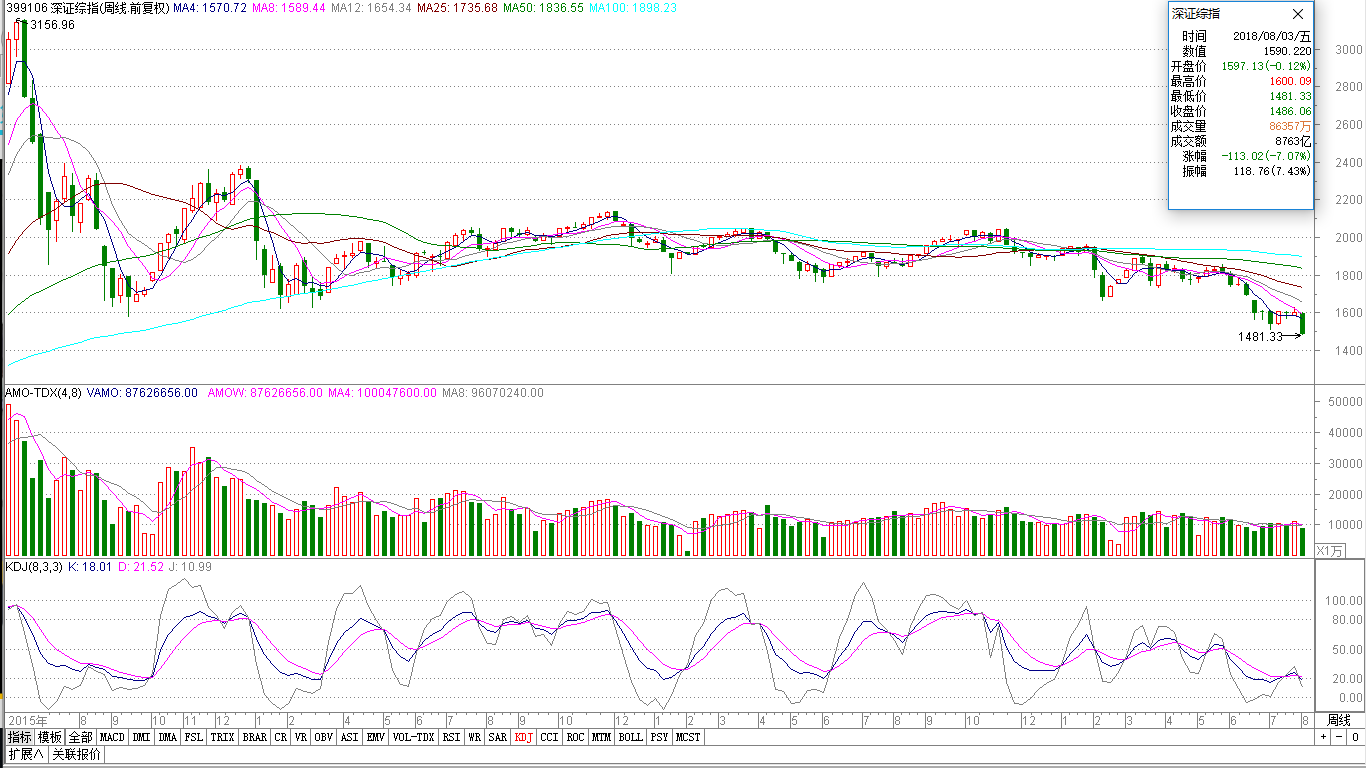Click the 涨幅 value -113.02(-7.07%)
The image size is (1366, 768).
coord(1268,156)
